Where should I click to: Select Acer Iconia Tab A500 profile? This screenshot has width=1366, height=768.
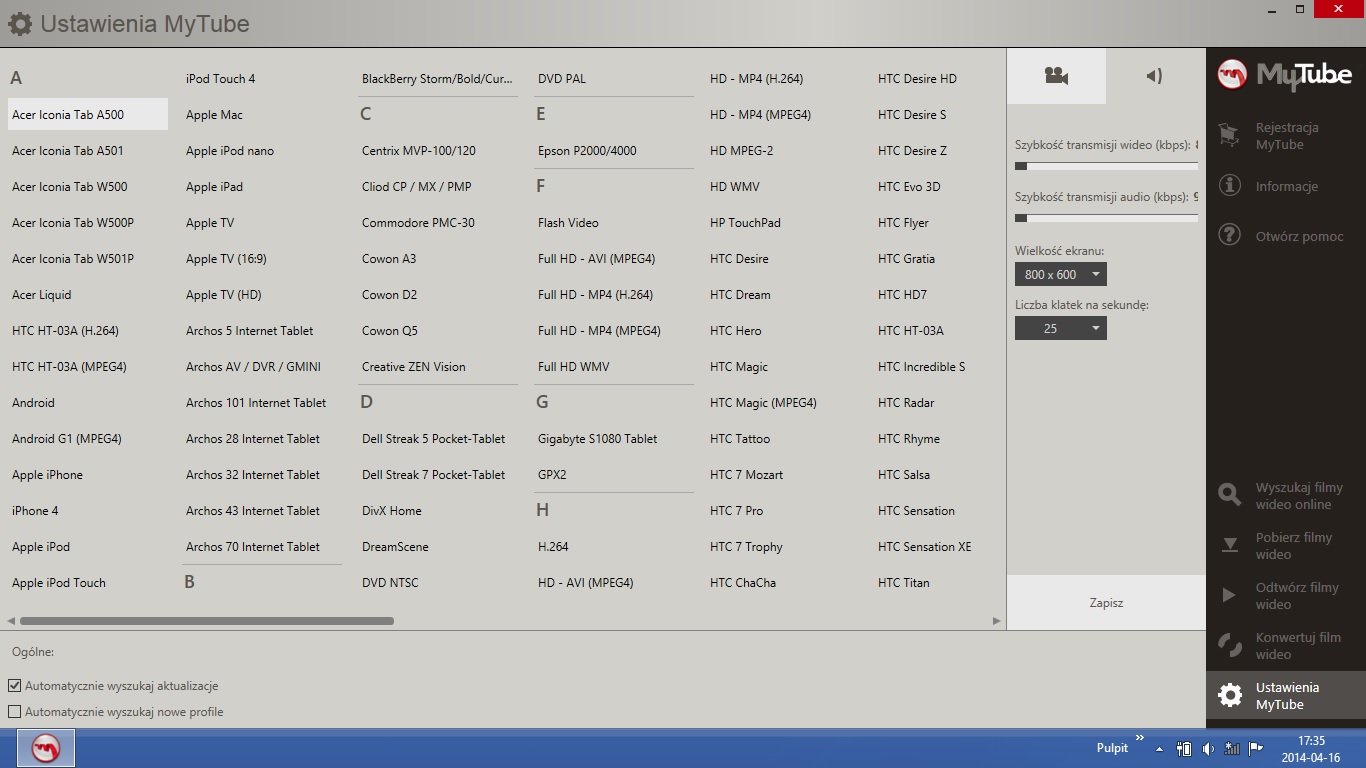tap(88, 114)
